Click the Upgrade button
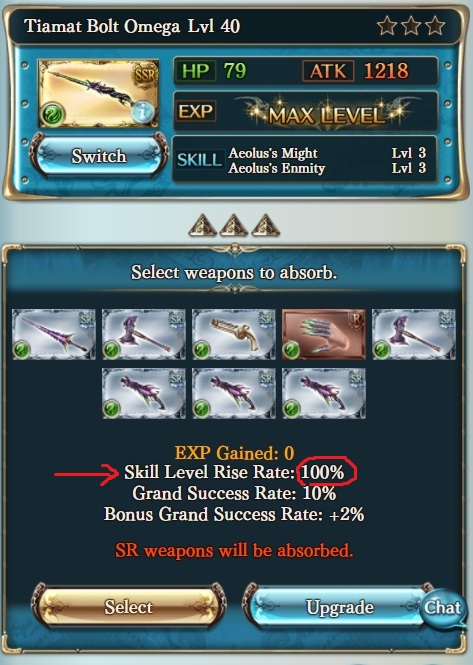This screenshot has height=665, width=473. tap(335, 607)
